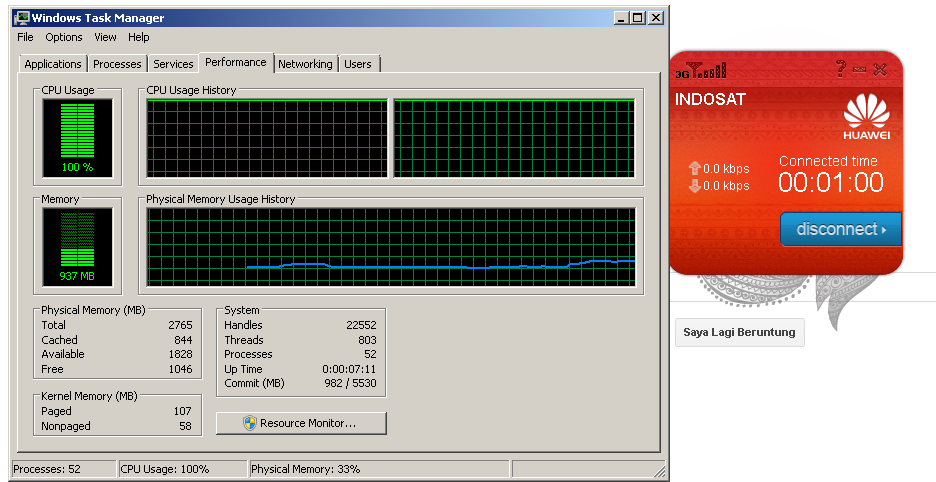The height and width of the screenshot is (482, 936).
Task: Click the right CPU Usage History graph
Action: point(515,138)
